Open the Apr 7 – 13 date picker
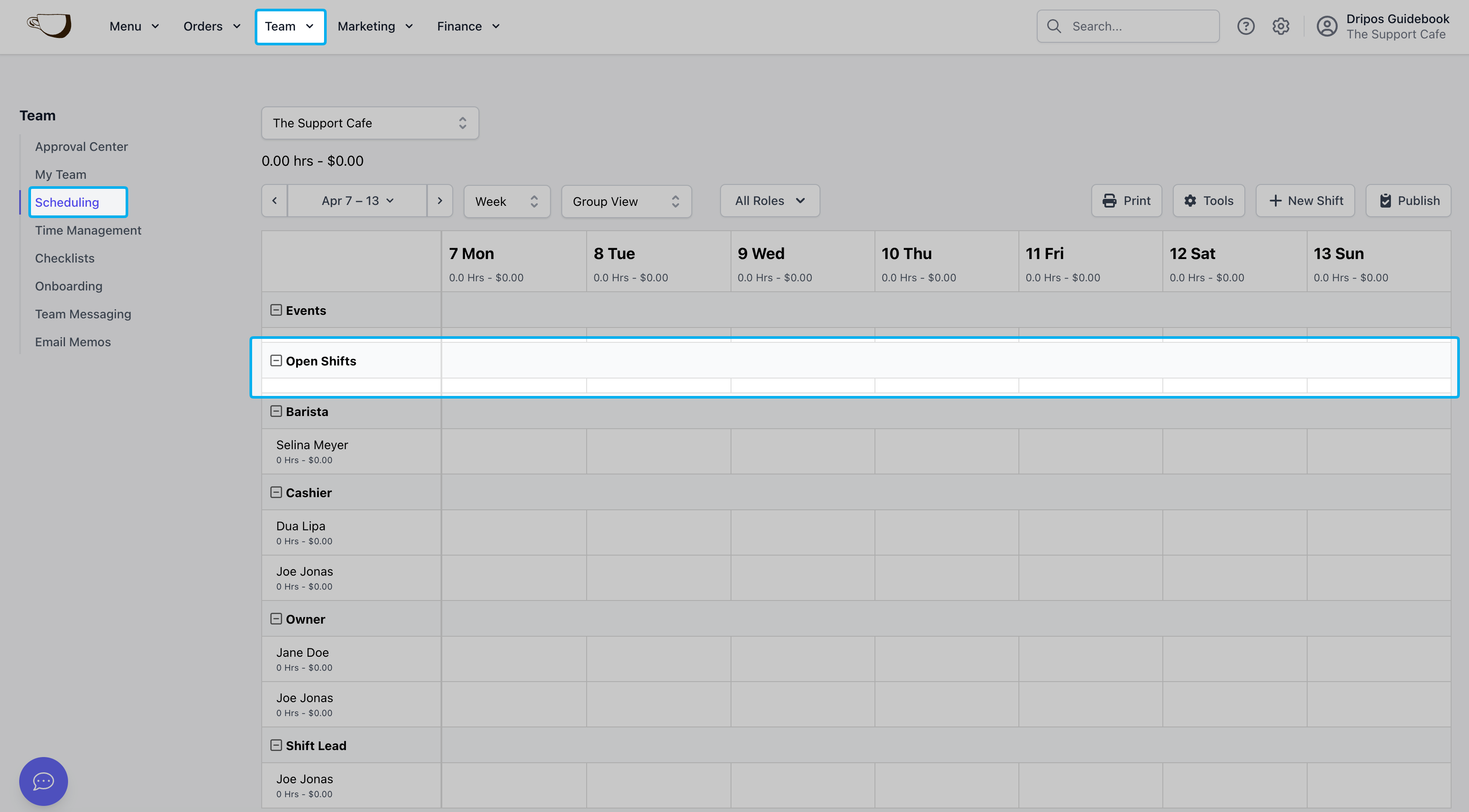The image size is (1469, 812). click(x=358, y=201)
